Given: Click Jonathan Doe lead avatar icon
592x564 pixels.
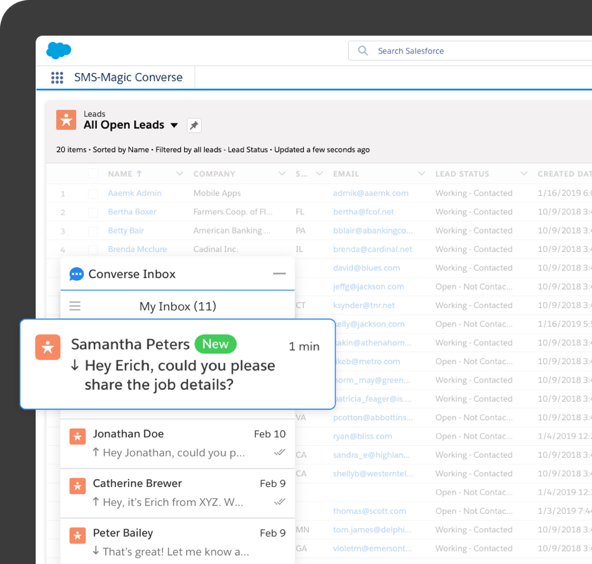Looking at the screenshot, I should tap(77, 437).
